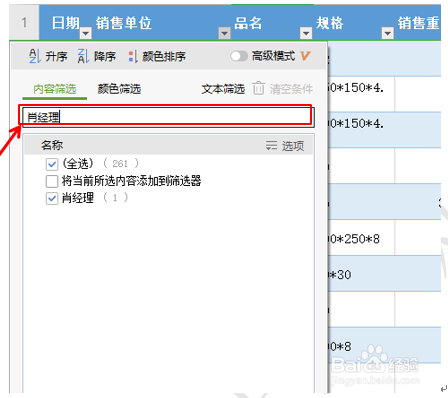This screenshot has width=448, height=398.
Task: Open the 品名 column filter dropdown
Action: point(306,33)
